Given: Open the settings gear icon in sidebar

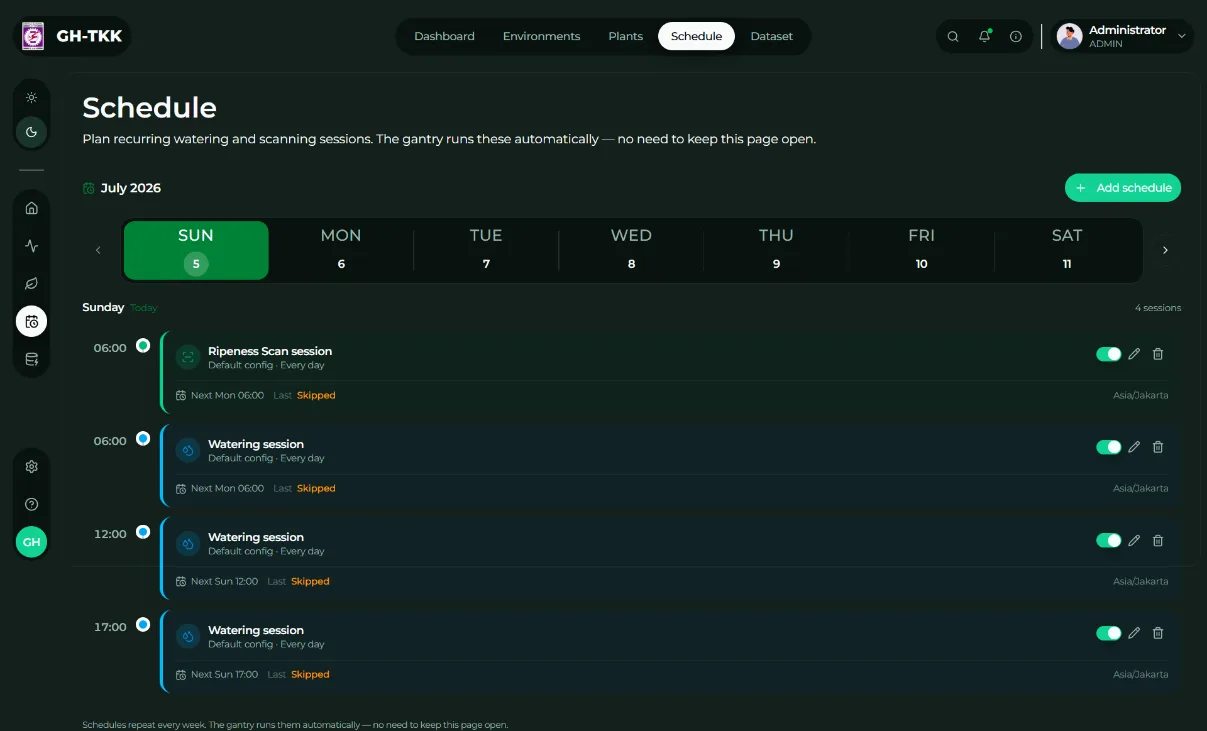Looking at the screenshot, I should click(x=32, y=467).
